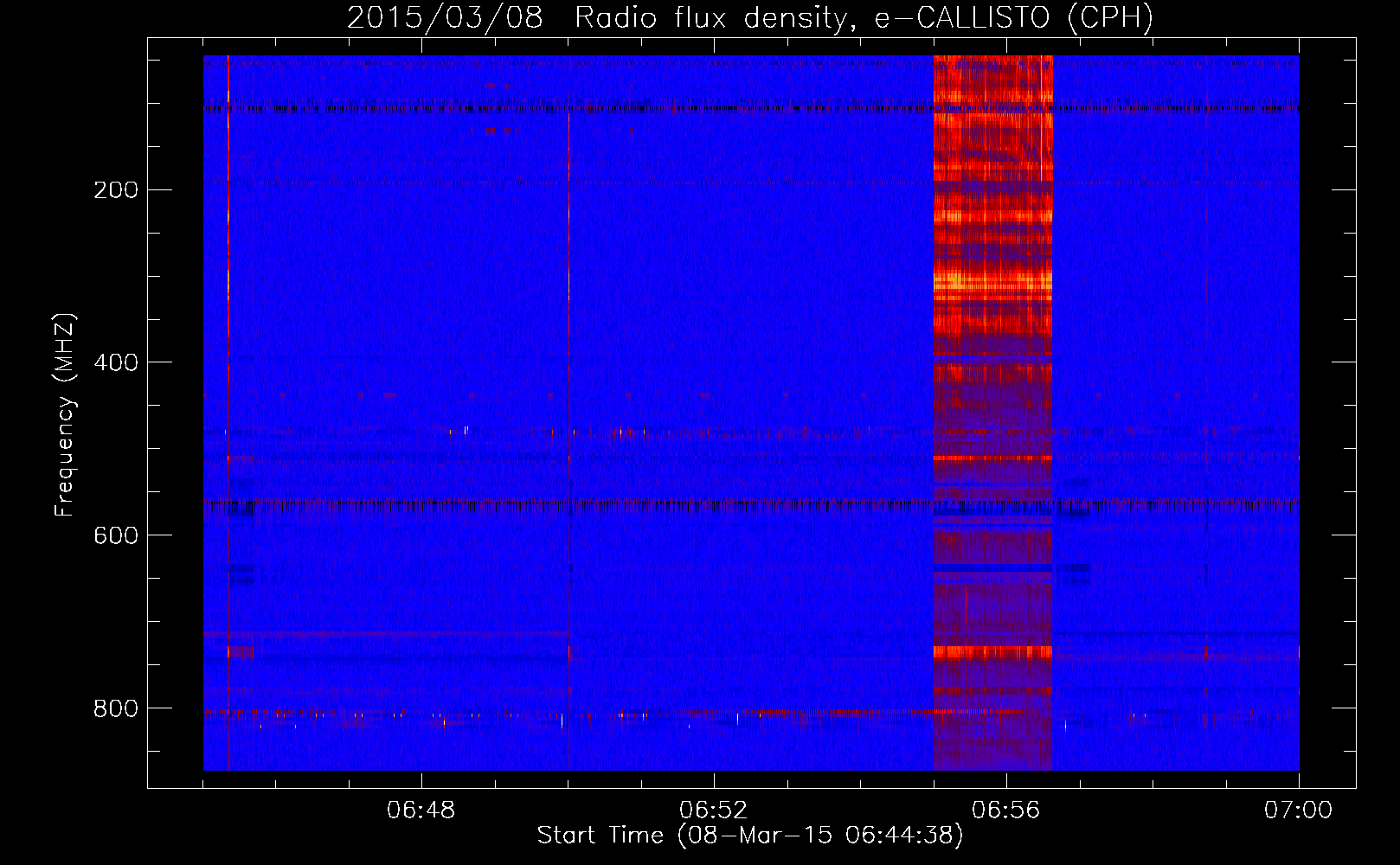Click the "07:00" time tick label
This screenshot has height=865, width=1400.
click(x=1299, y=811)
